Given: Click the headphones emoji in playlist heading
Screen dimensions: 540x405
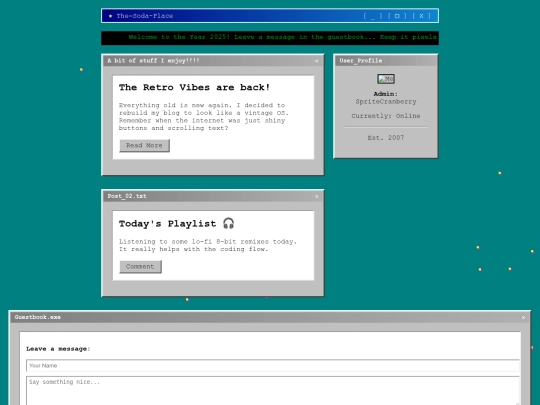Looking at the screenshot, I should click(x=228, y=224).
